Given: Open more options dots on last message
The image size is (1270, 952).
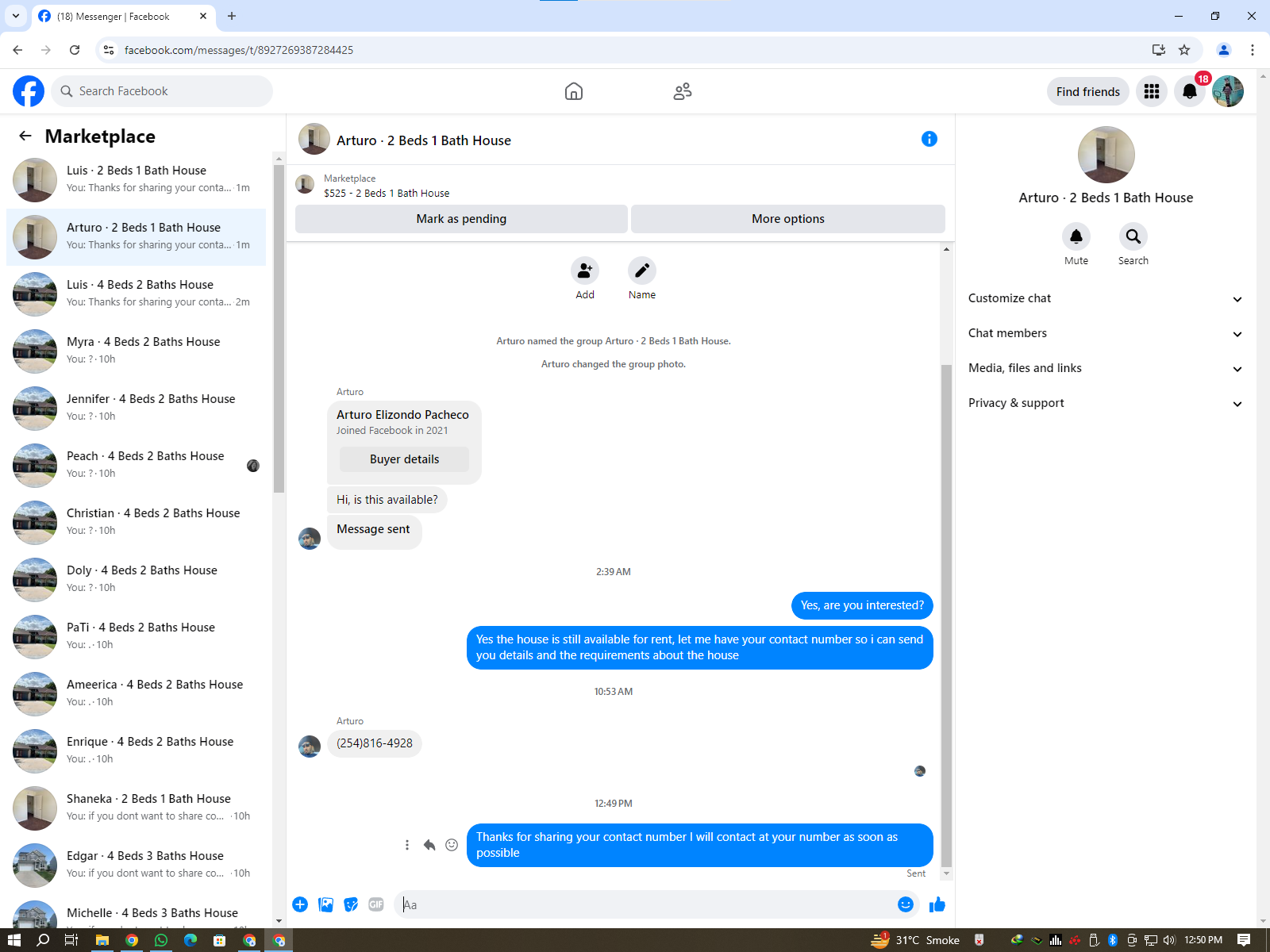Looking at the screenshot, I should pyautogui.click(x=407, y=845).
